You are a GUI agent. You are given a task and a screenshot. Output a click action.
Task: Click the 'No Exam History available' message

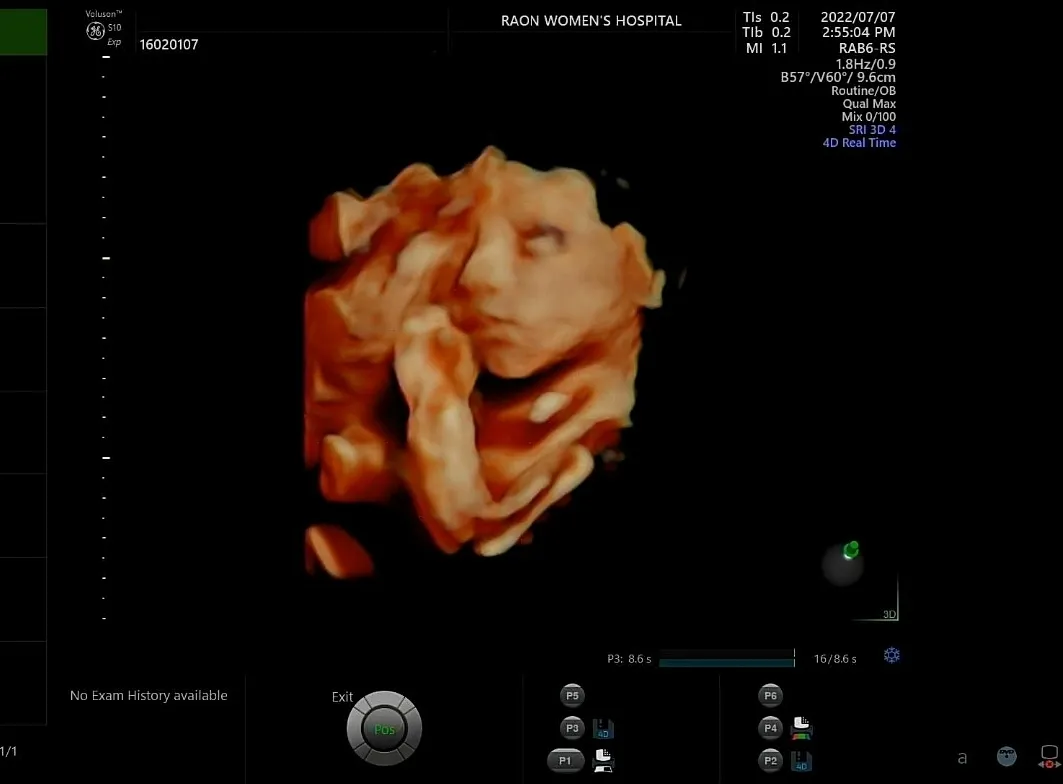[148, 695]
